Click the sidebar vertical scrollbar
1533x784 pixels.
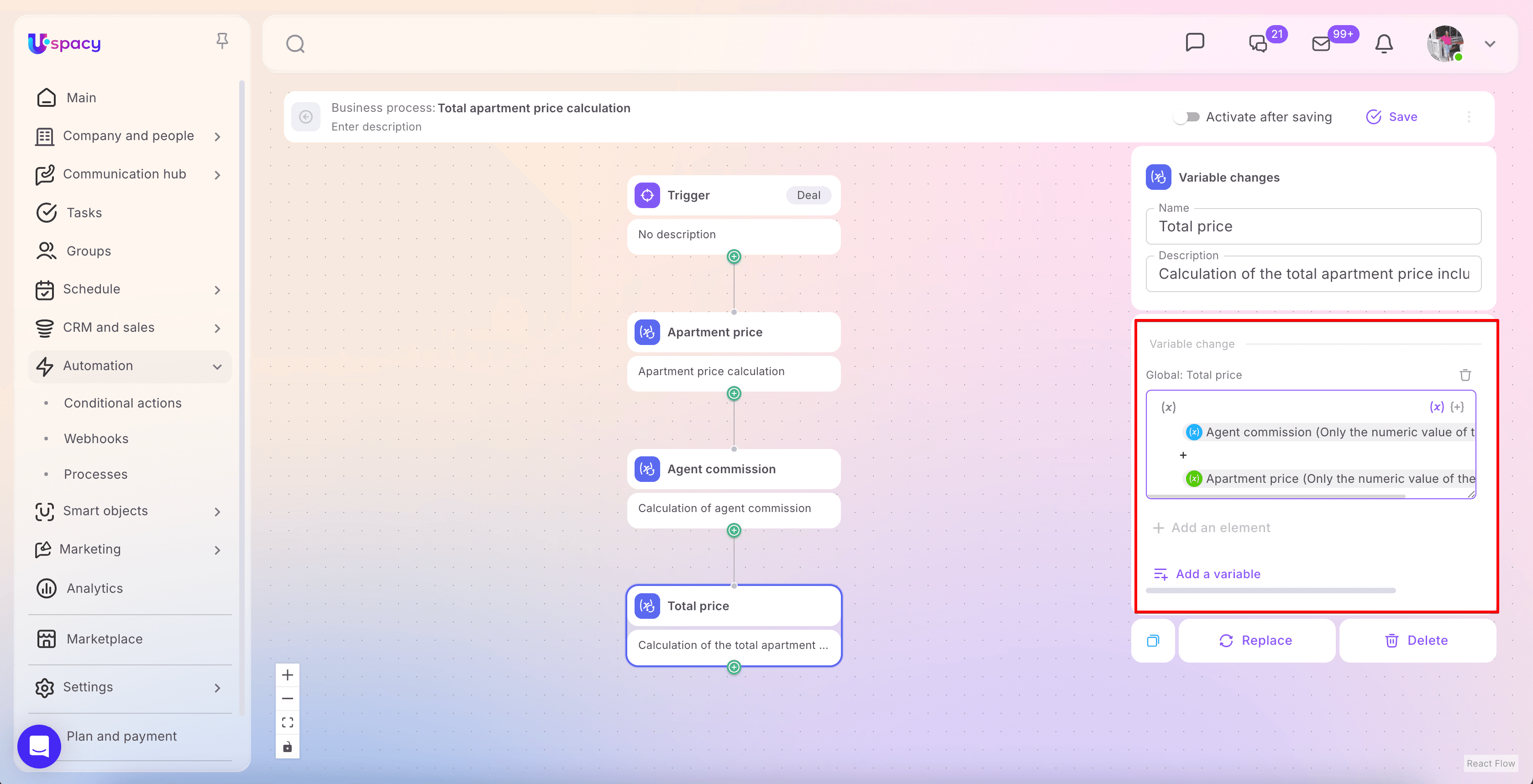pos(241,397)
